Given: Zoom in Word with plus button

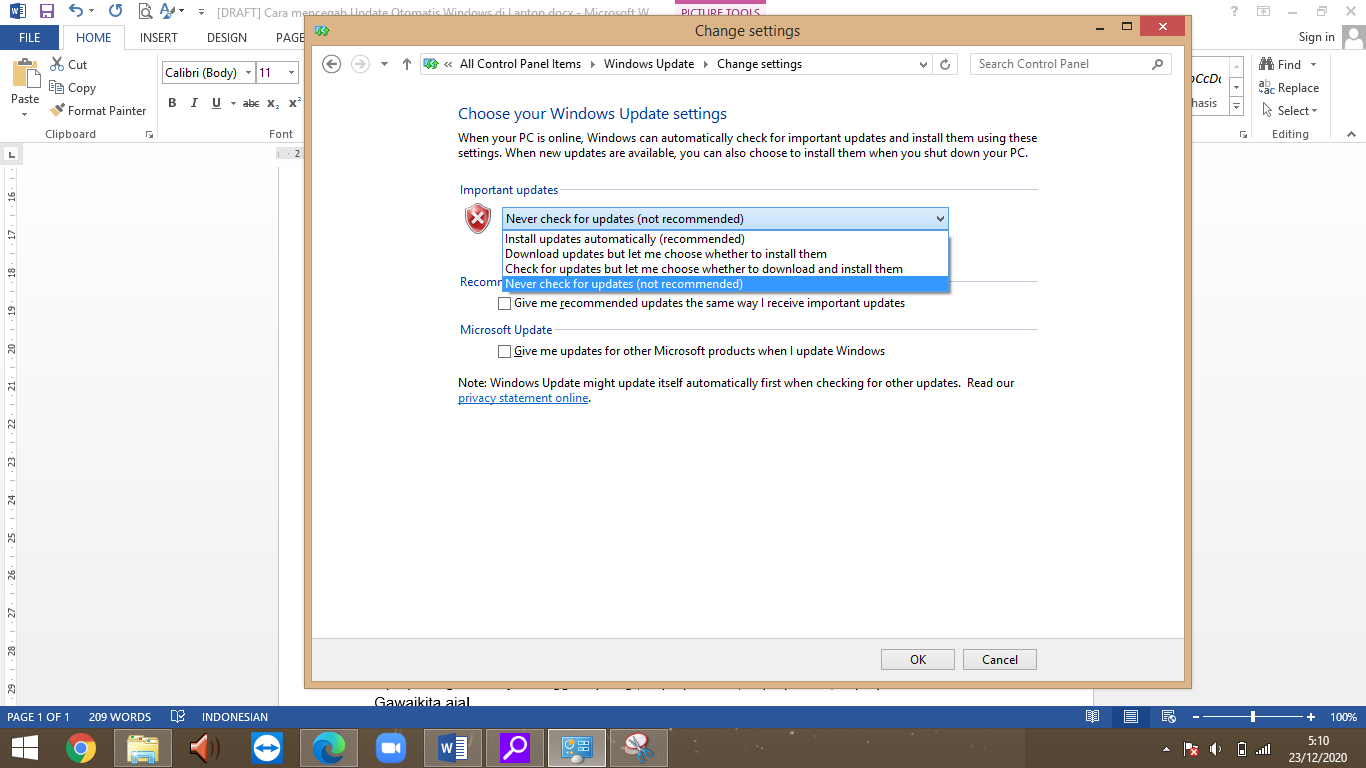Looking at the screenshot, I should click(x=1311, y=717).
